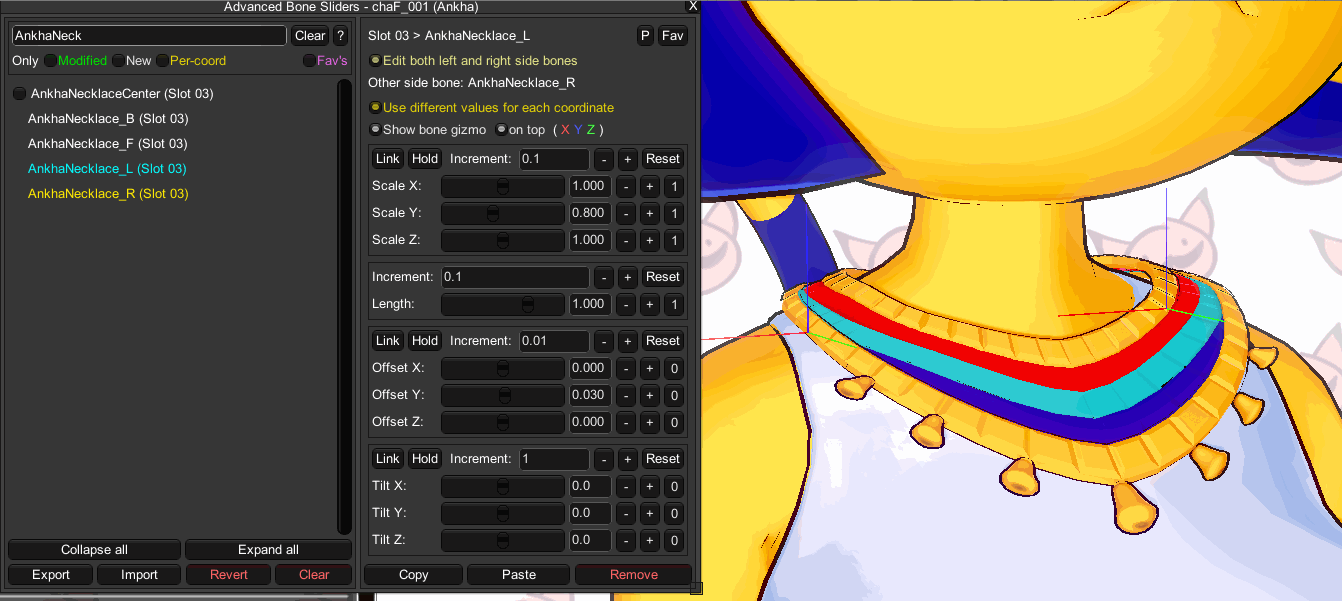Increase Scale increment with plus button
Screen dimensions: 1342x601
[627, 159]
